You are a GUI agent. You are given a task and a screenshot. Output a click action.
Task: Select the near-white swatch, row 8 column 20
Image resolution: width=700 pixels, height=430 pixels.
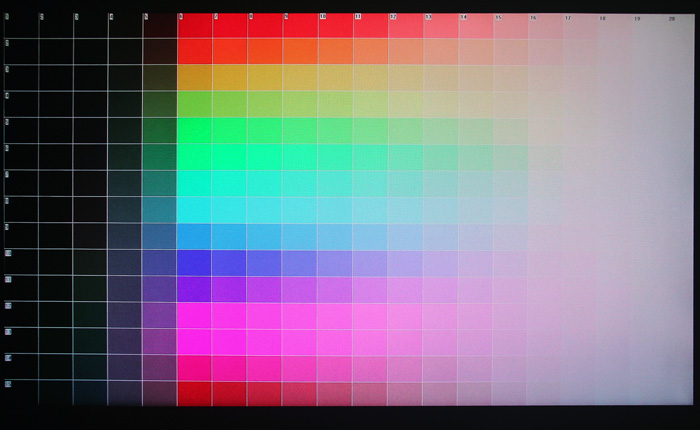677,209
